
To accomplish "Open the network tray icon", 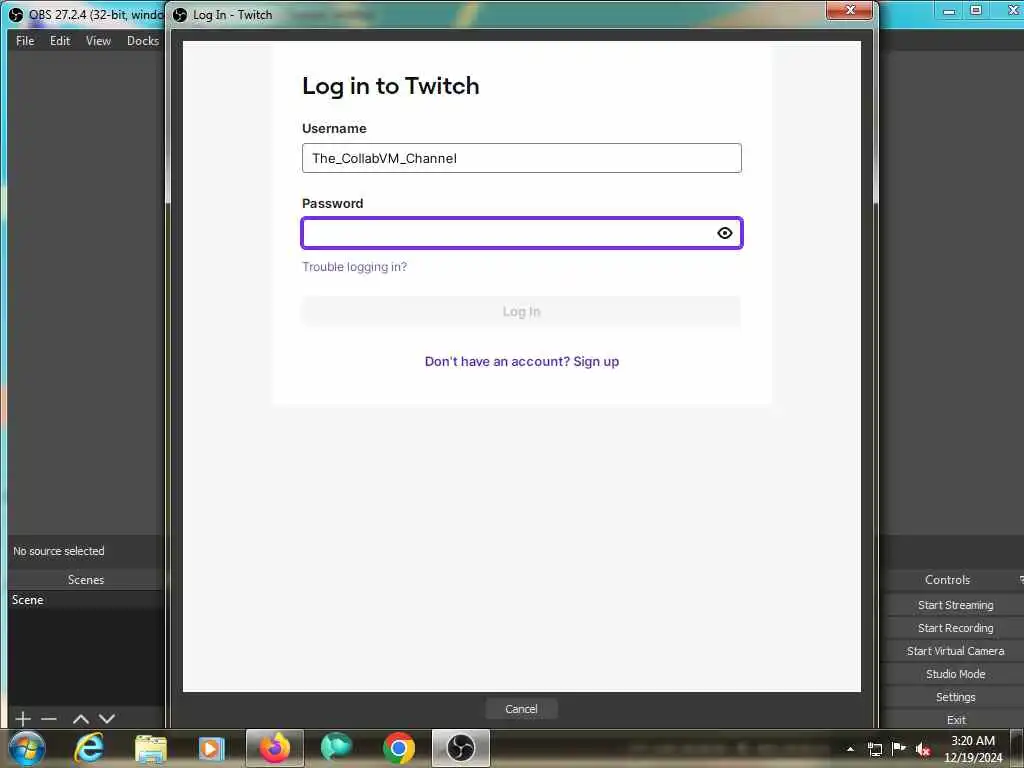I will click(874, 749).
